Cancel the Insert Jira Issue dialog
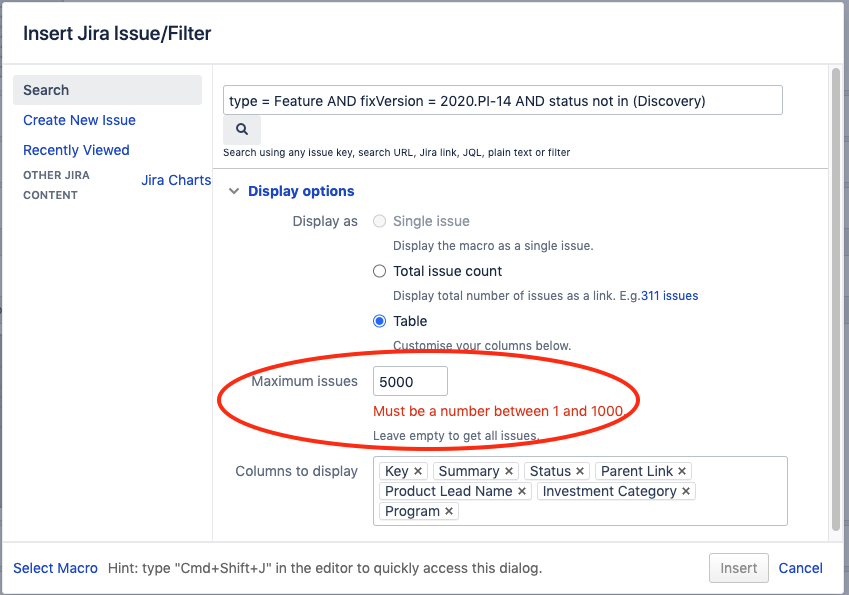 tap(800, 568)
